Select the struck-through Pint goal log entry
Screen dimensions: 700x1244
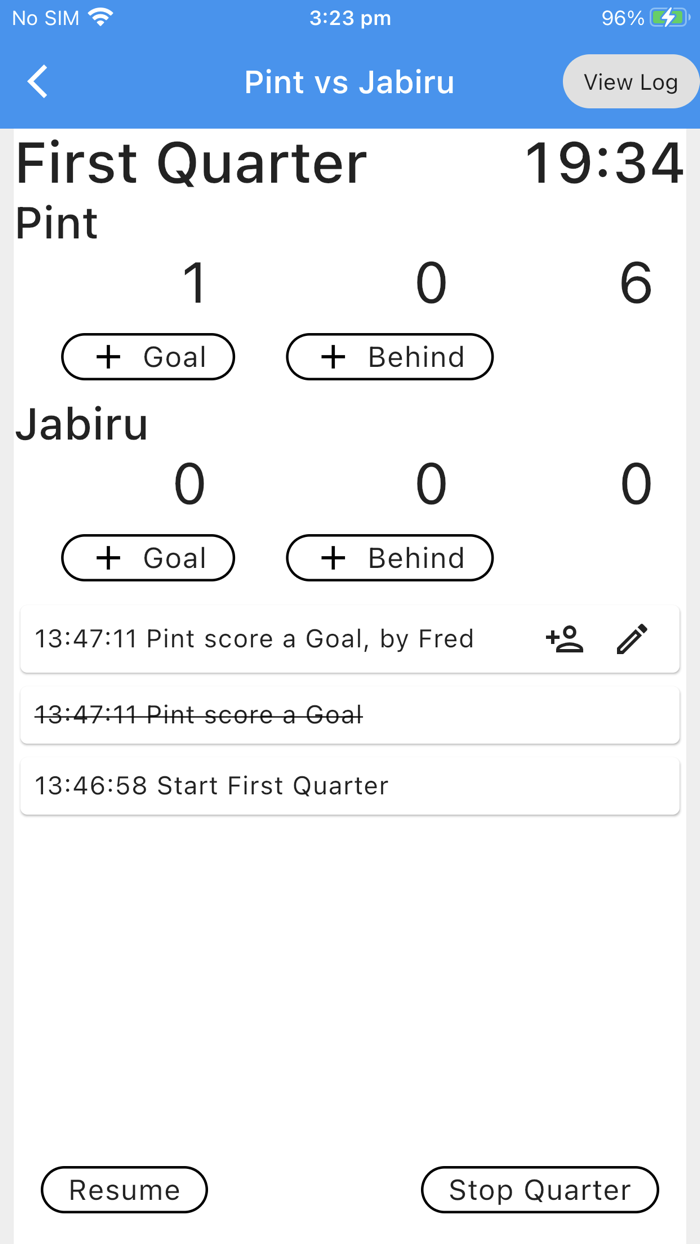(x=350, y=714)
